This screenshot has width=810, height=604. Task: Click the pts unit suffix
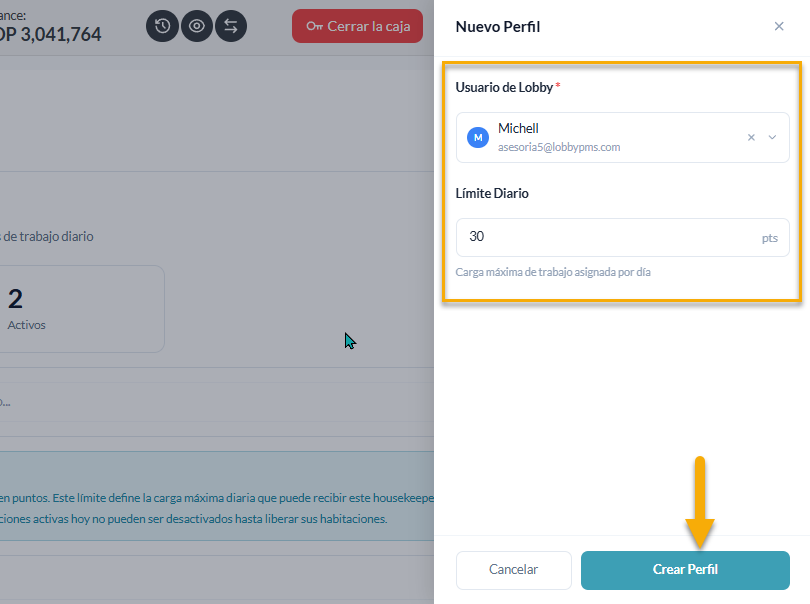point(769,238)
